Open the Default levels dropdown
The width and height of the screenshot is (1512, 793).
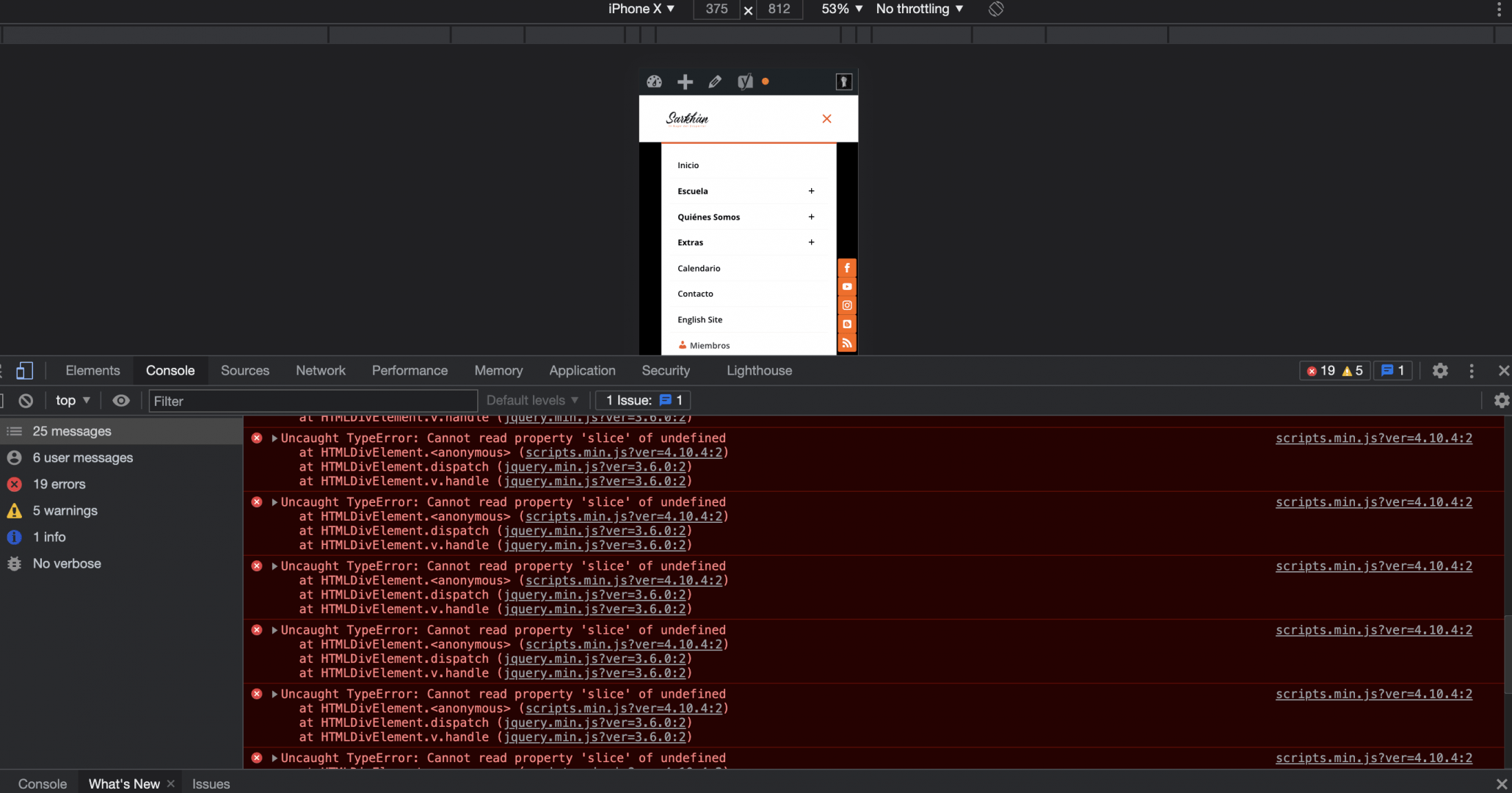click(533, 400)
